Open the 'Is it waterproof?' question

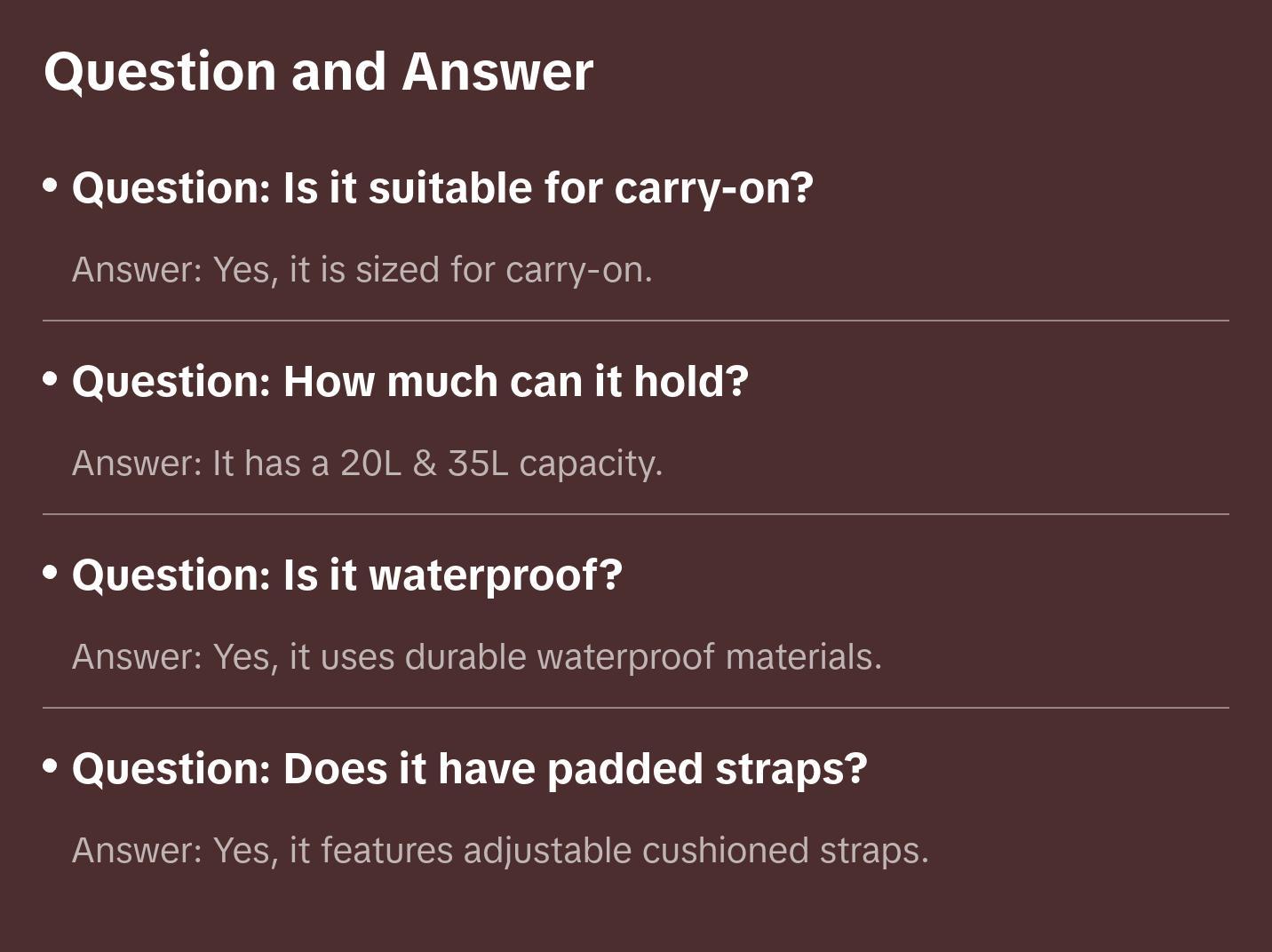(346, 575)
